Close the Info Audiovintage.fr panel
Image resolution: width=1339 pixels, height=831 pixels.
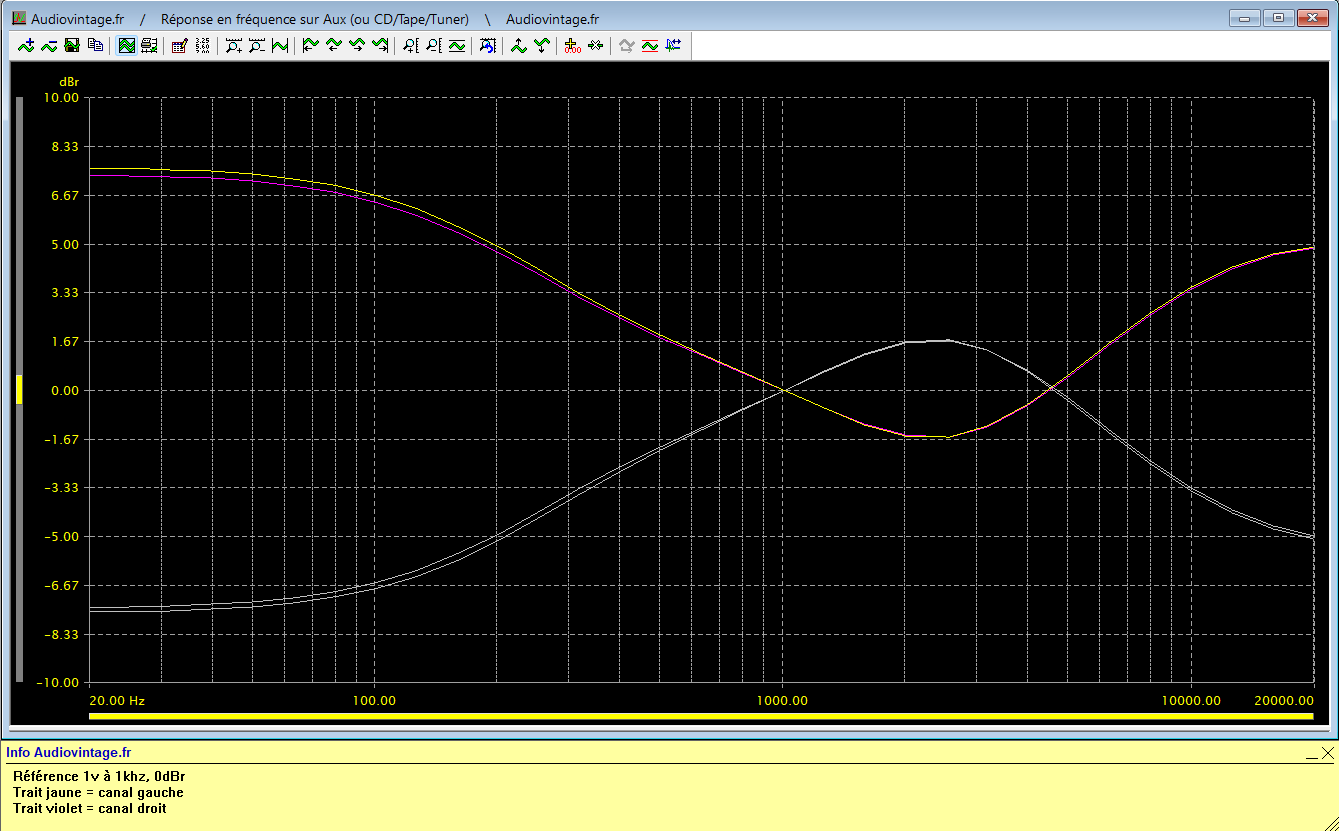[1327, 753]
